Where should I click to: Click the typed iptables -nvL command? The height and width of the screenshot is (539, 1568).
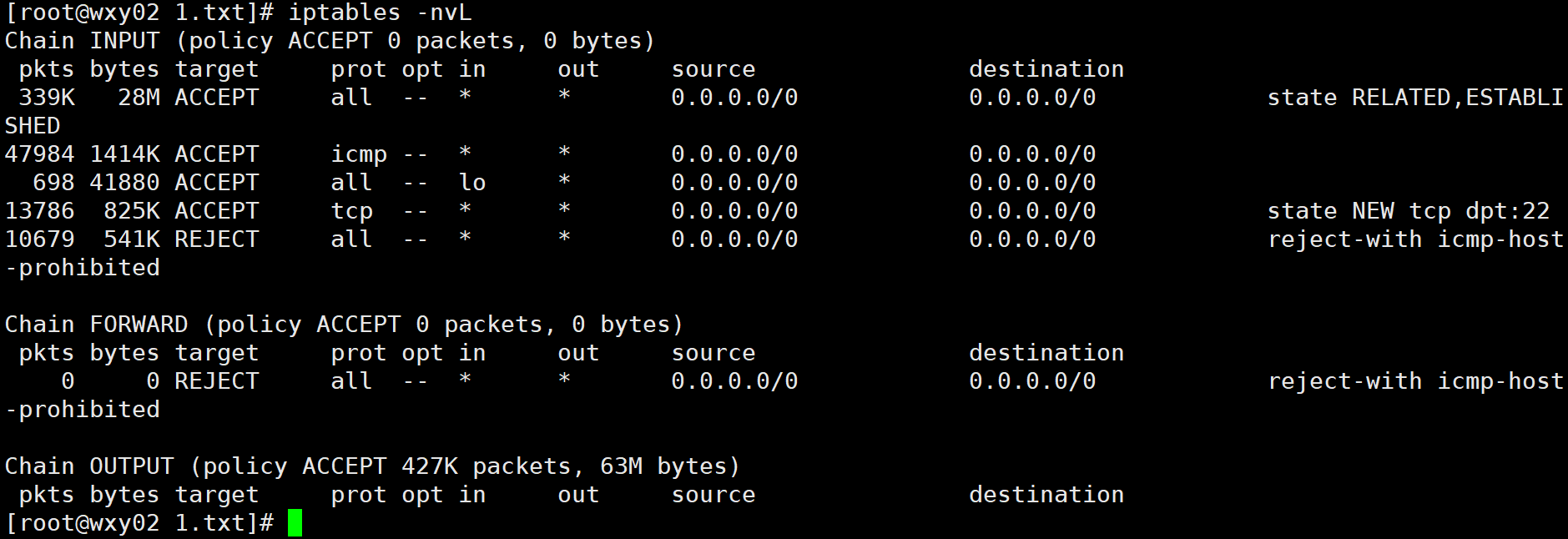point(380,13)
